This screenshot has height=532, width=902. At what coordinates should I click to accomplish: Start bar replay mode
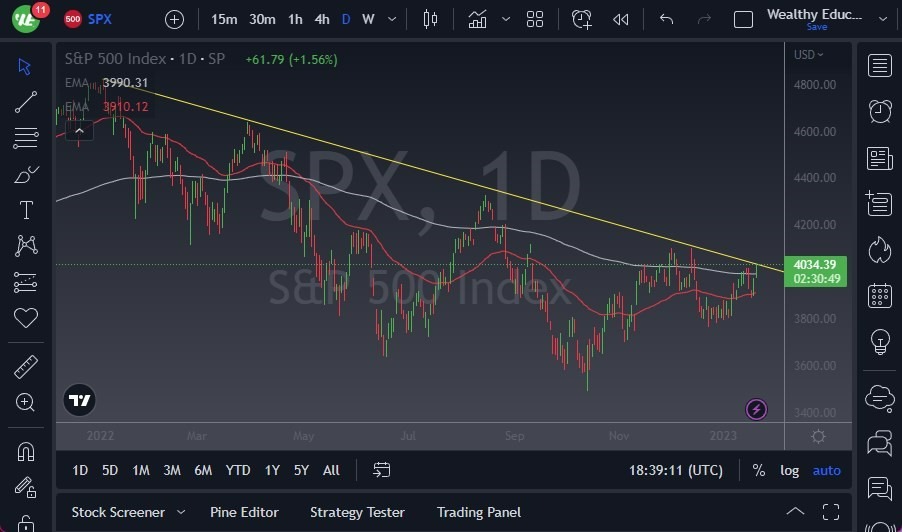click(621, 20)
